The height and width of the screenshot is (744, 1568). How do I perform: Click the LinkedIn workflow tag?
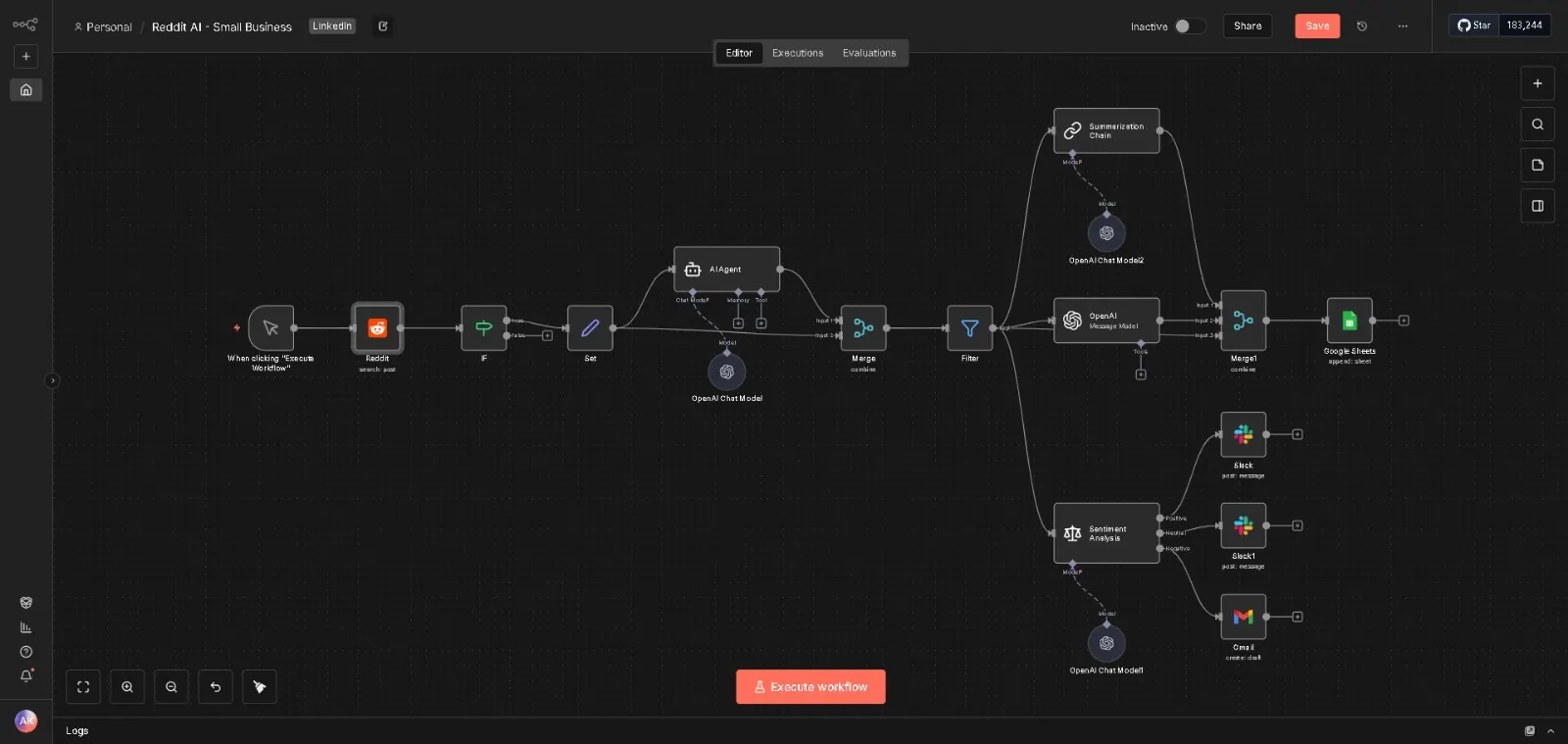click(332, 26)
